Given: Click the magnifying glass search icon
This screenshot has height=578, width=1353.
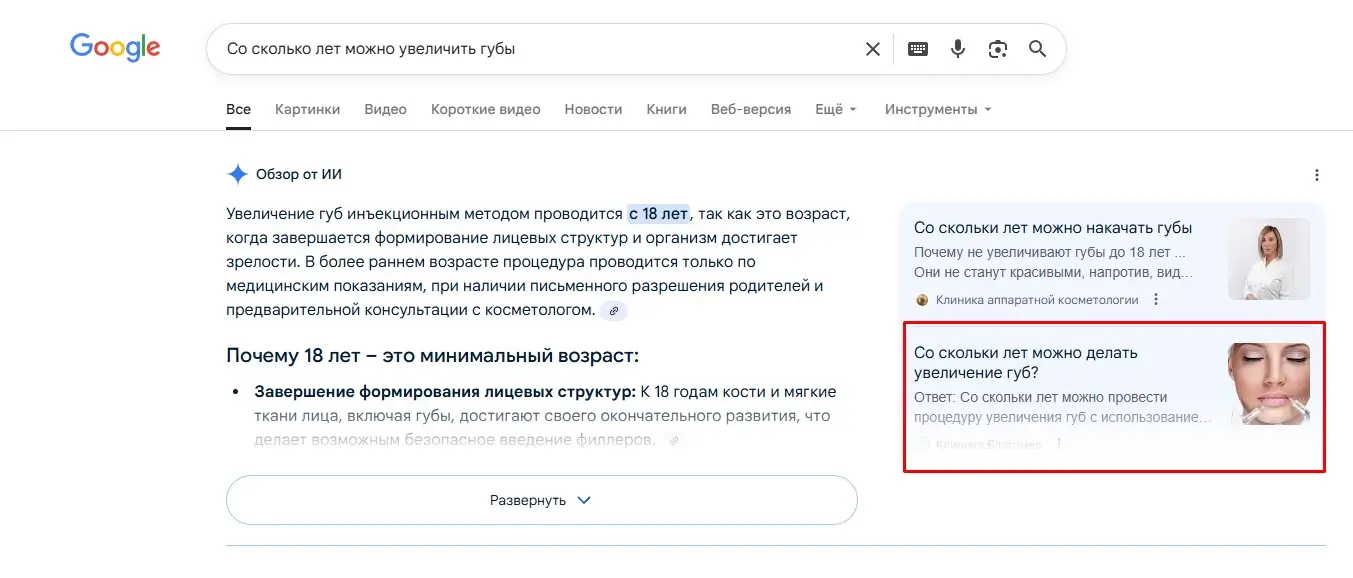Looking at the screenshot, I should pos(1037,49).
